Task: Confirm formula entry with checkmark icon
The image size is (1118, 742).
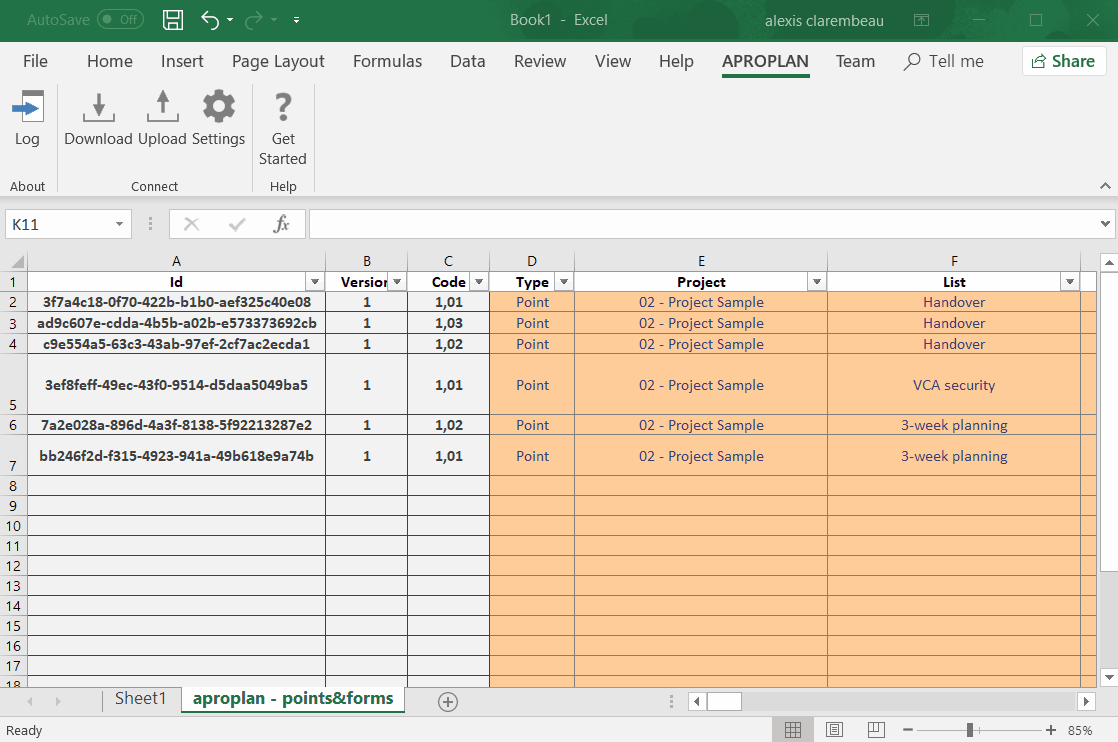Action: pyautogui.click(x=237, y=225)
